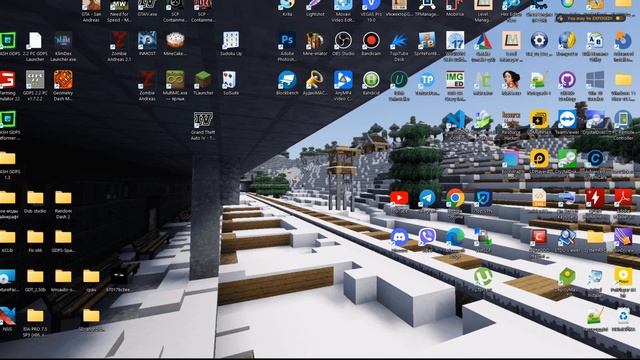Select the 'TPManager' icon label

point(427,14)
